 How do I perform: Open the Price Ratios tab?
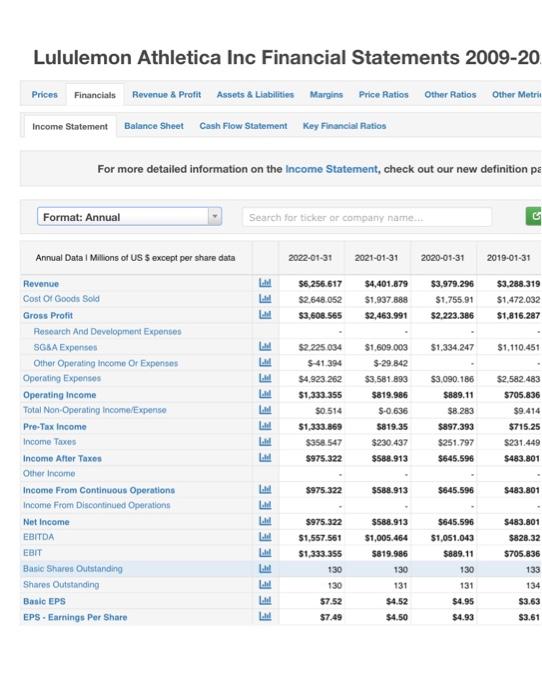pos(384,95)
